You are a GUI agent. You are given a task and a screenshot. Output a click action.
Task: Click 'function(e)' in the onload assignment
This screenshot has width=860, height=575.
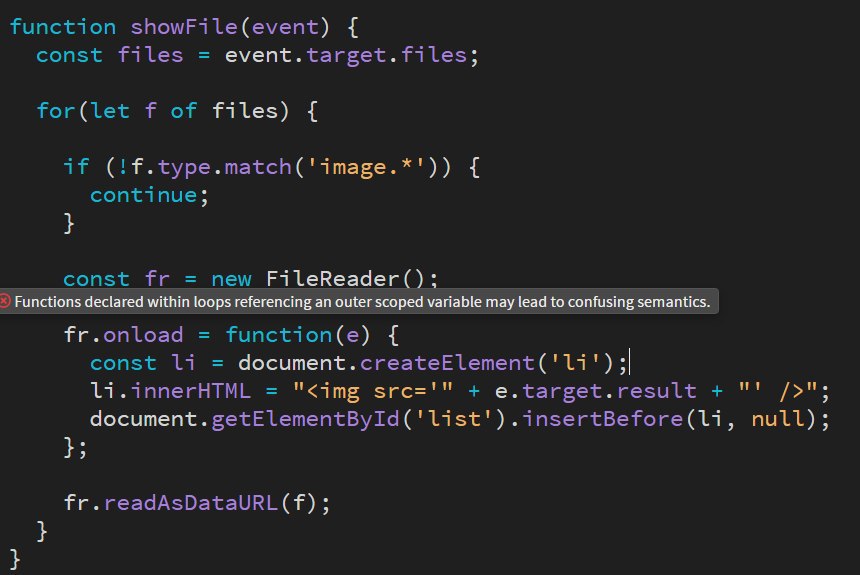click(x=298, y=335)
